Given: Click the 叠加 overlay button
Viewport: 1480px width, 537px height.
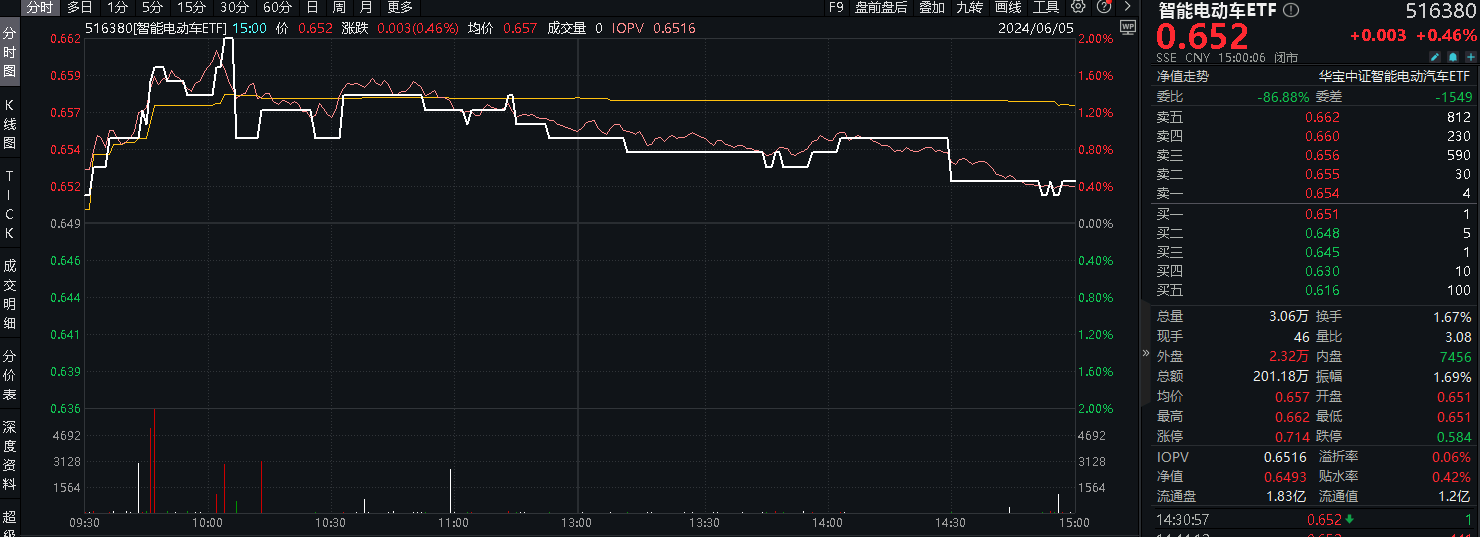Looking at the screenshot, I should [931, 7].
